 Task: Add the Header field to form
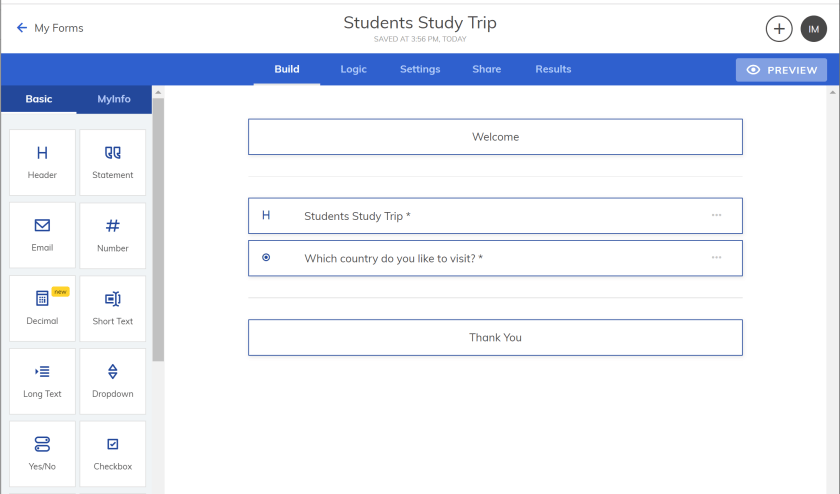click(x=42, y=162)
